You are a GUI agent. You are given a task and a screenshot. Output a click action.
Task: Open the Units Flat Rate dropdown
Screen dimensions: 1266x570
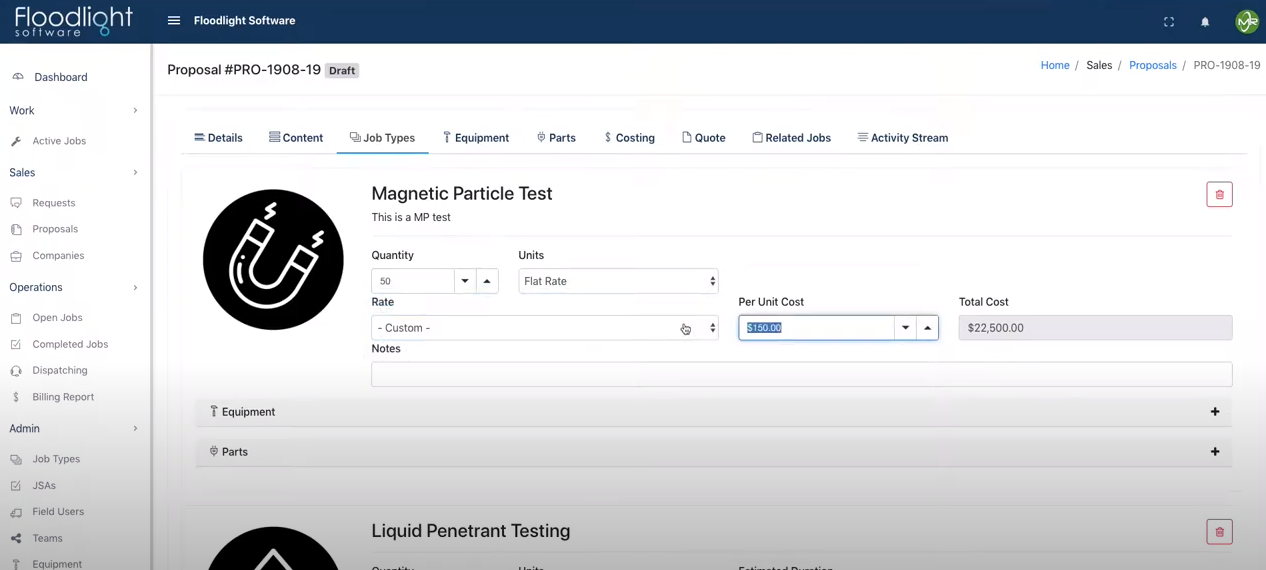tap(618, 282)
